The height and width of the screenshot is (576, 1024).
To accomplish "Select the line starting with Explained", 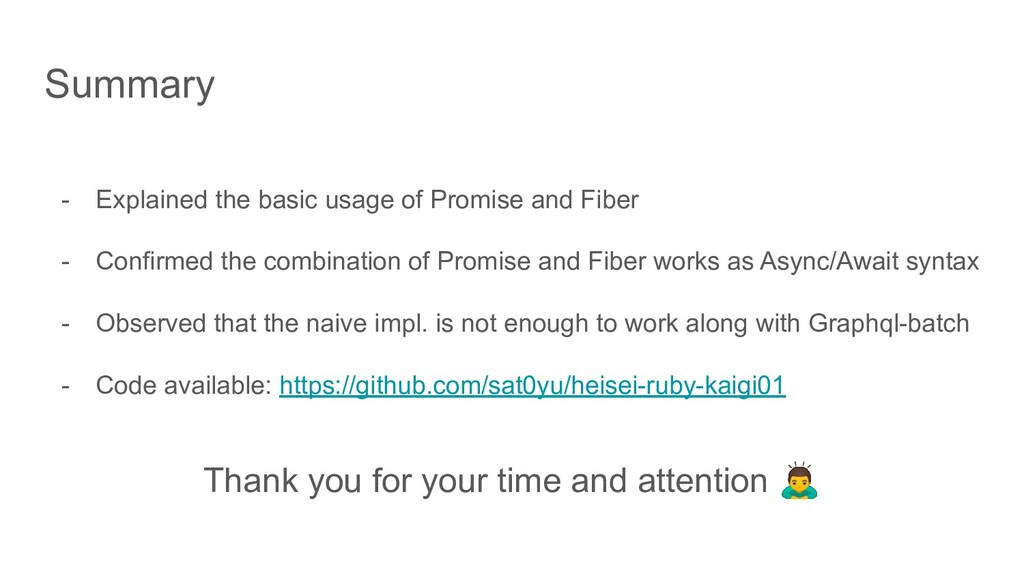I will click(x=366, y=200).
